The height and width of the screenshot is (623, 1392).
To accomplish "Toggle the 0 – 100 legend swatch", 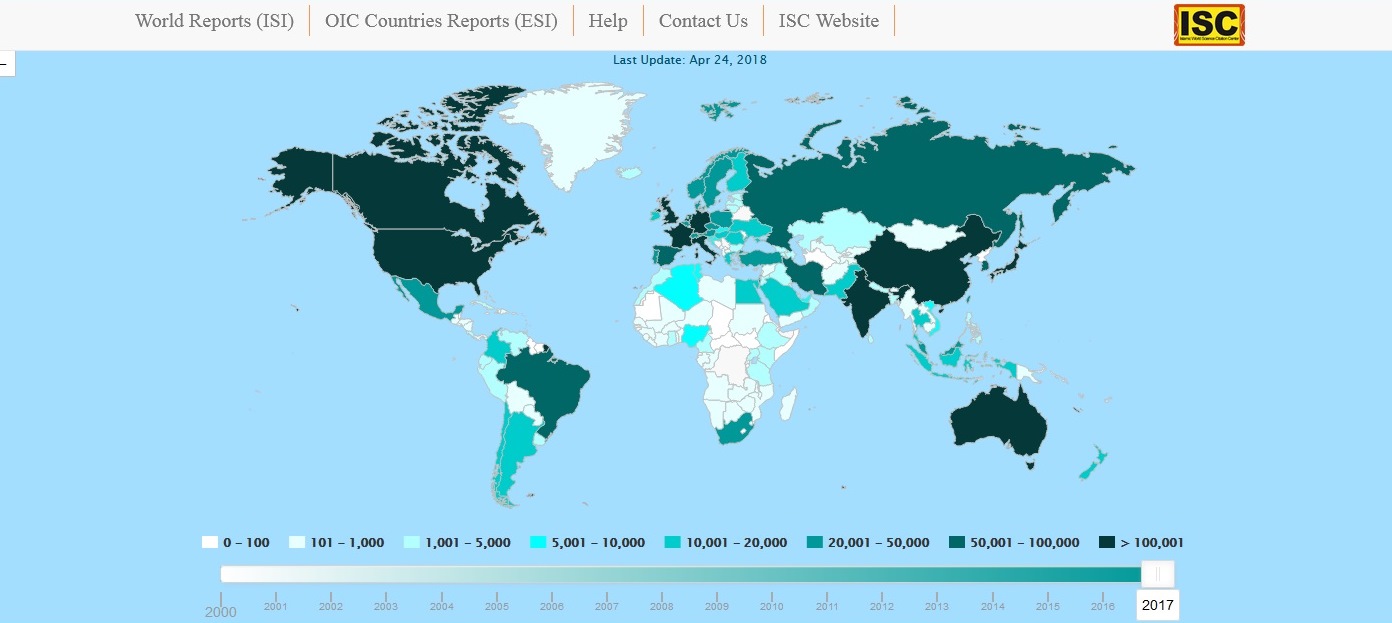I will 210,542.
